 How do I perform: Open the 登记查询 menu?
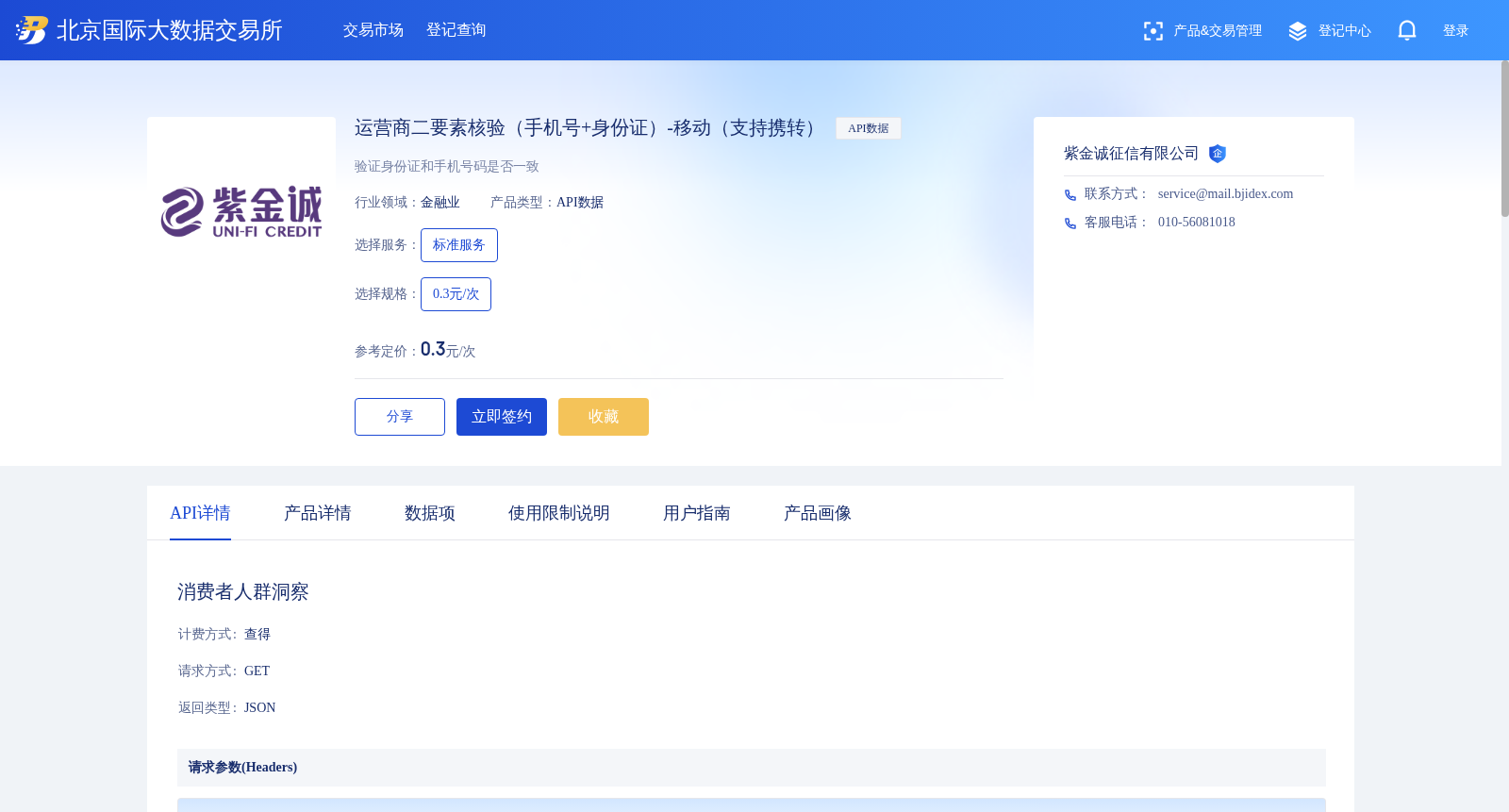[x=456, y=30]
